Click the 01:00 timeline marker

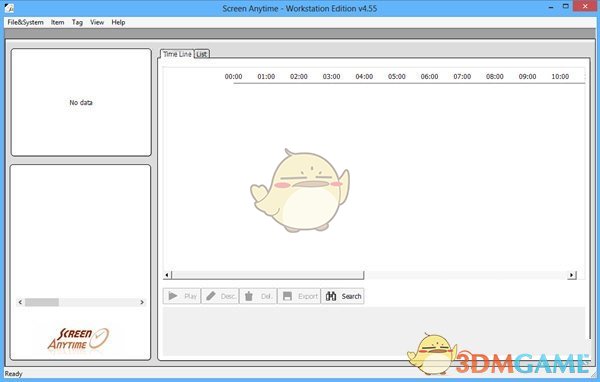[x=266, y=77]
